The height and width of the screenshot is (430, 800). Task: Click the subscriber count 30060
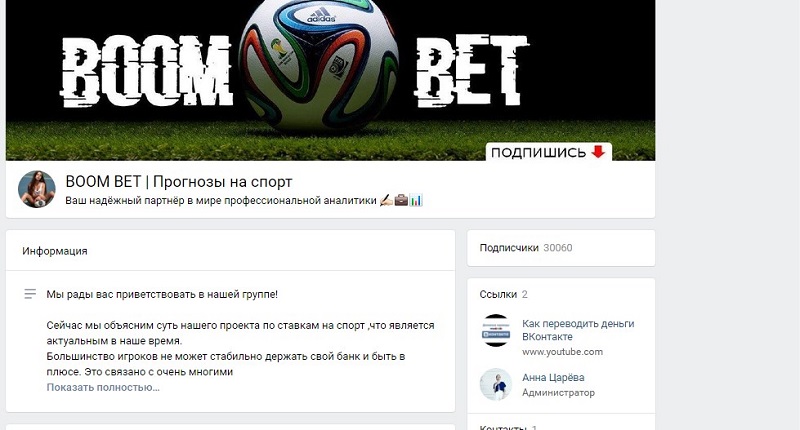558,248
